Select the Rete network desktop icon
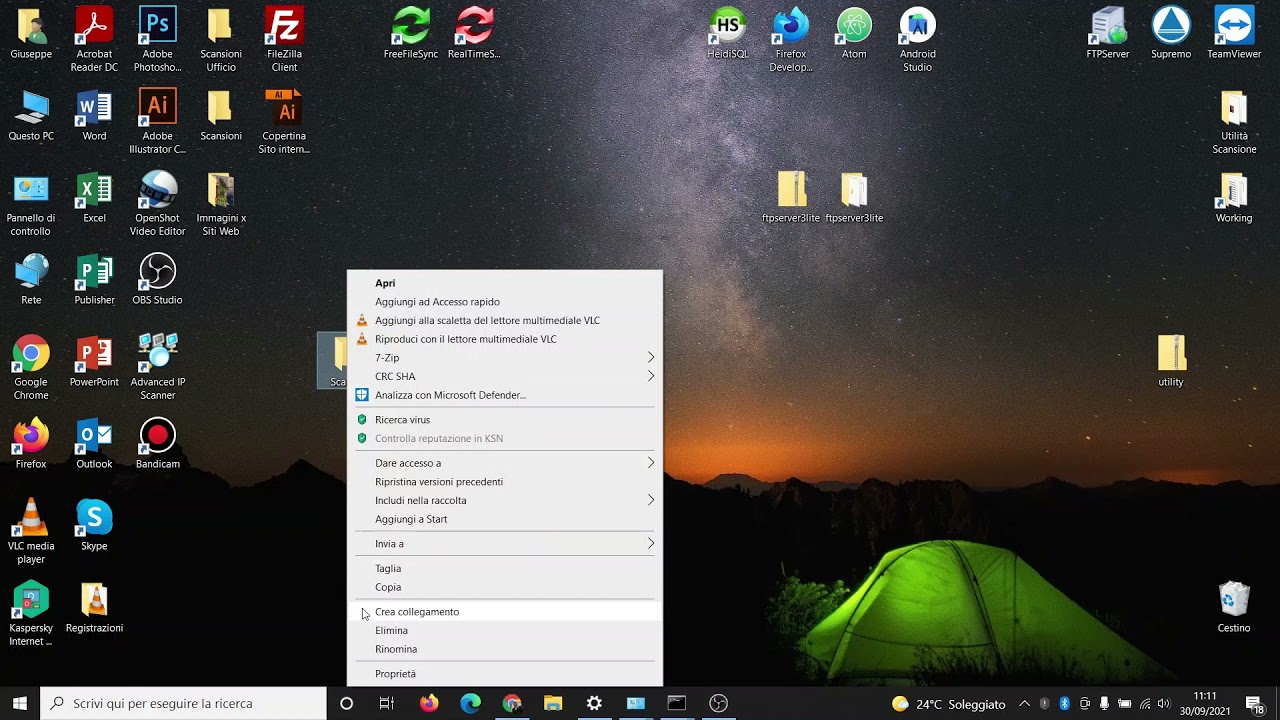 tap(31, 279)
